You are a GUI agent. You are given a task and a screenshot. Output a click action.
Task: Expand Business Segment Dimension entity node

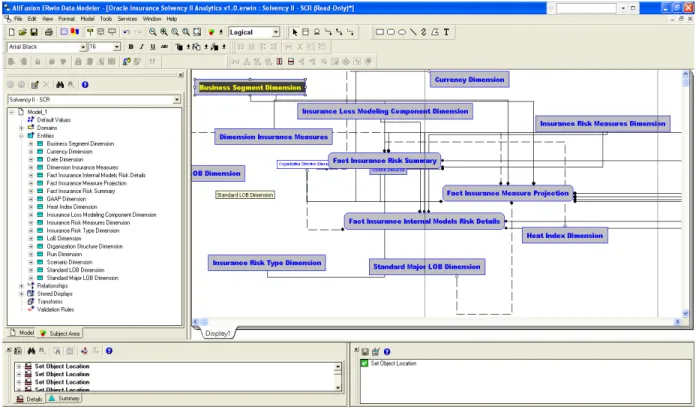click(31, 144)
